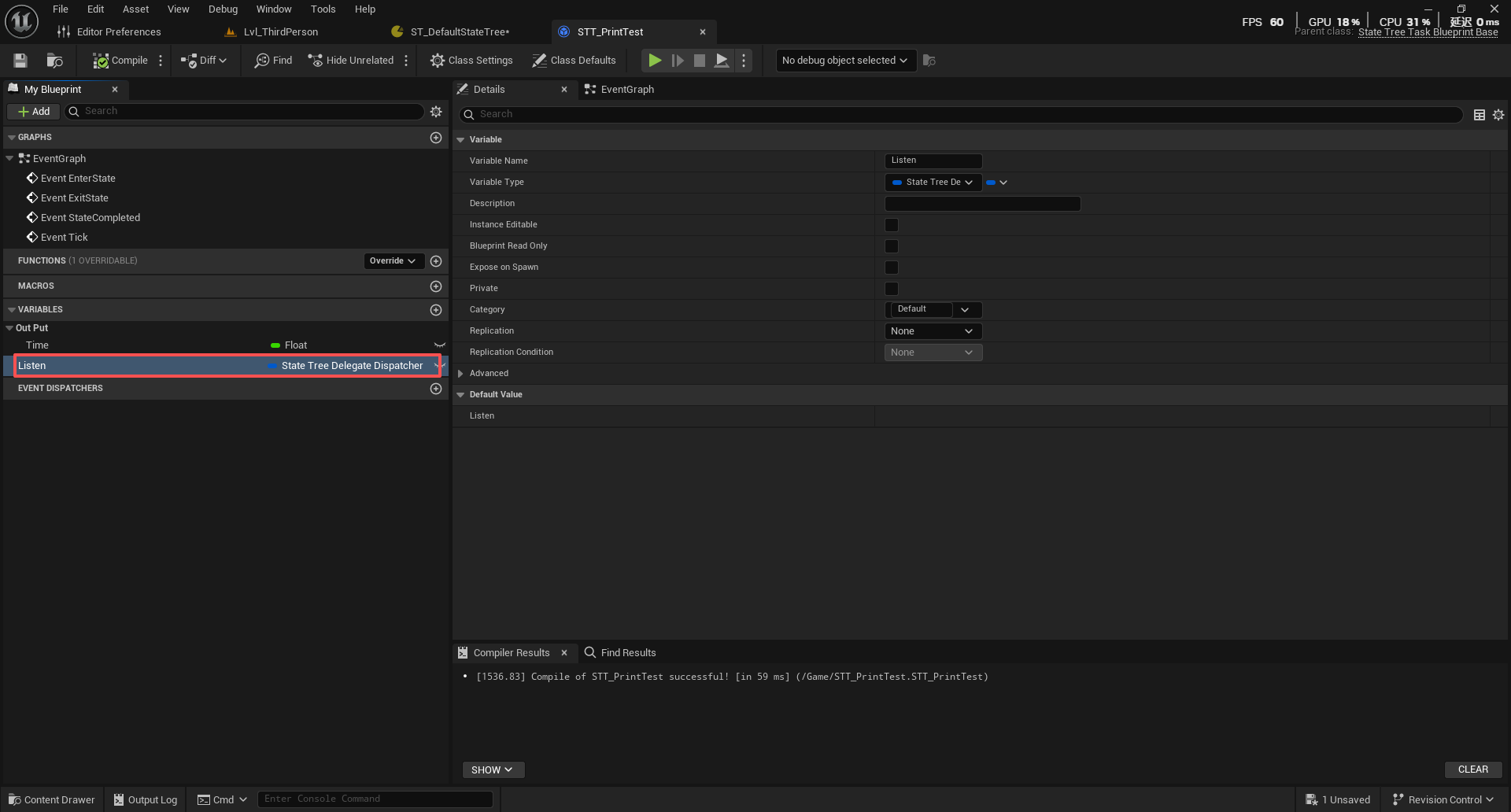Select the Time float variable
This screenshot has width=1511, height=812.
(224, 345)
